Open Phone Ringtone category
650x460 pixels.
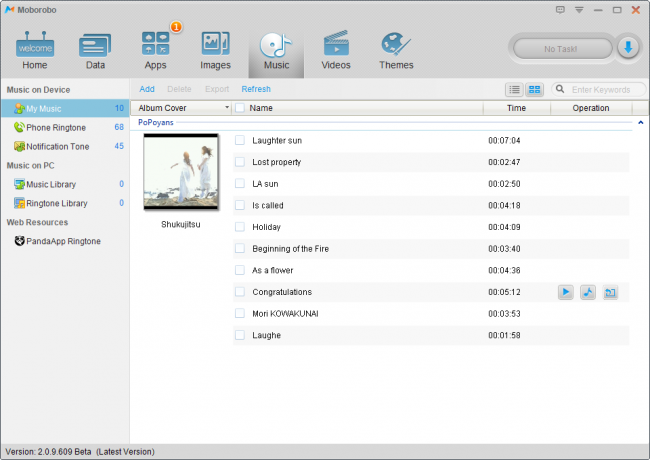(x=65, y=127)
